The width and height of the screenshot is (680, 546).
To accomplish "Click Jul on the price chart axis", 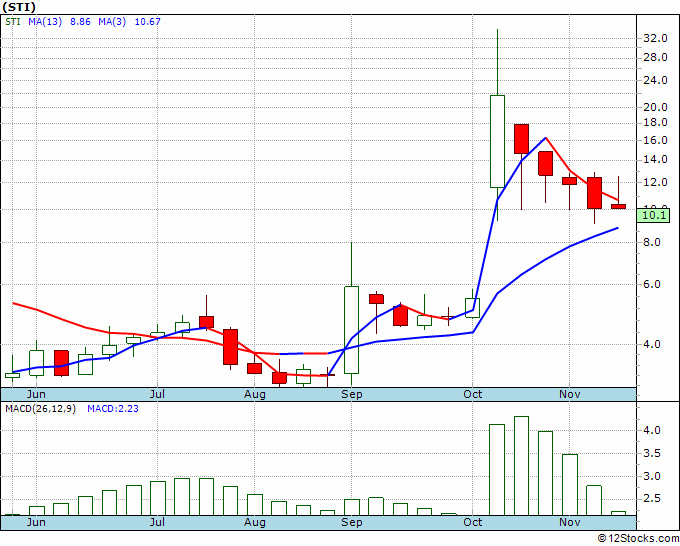I will 157,394.
